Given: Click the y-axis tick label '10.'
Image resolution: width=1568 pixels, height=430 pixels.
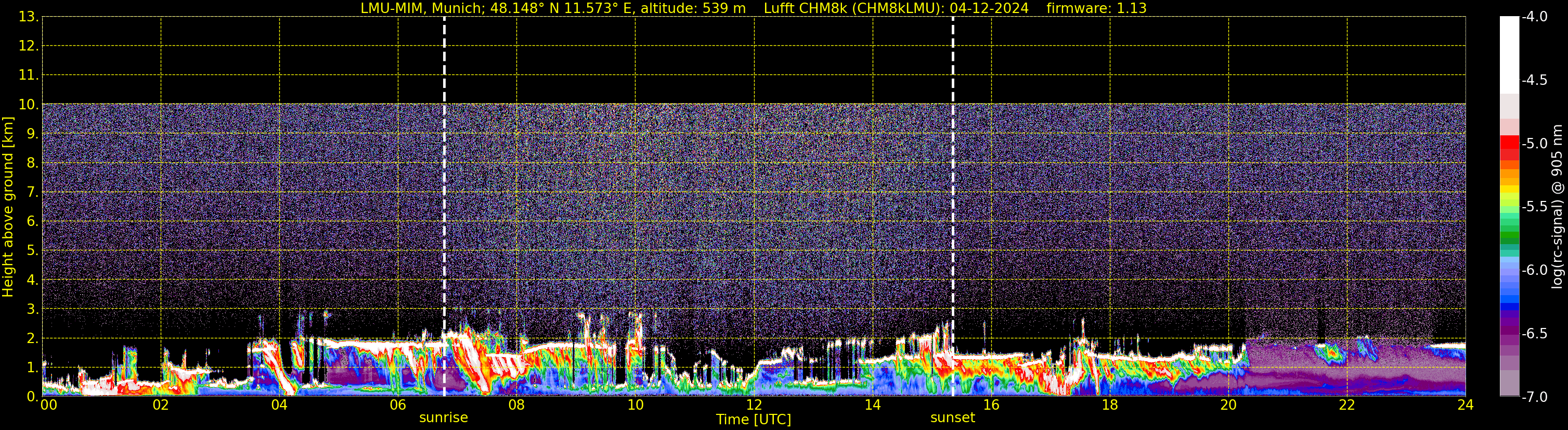Looking at the screenshot, I should [29, 105].
